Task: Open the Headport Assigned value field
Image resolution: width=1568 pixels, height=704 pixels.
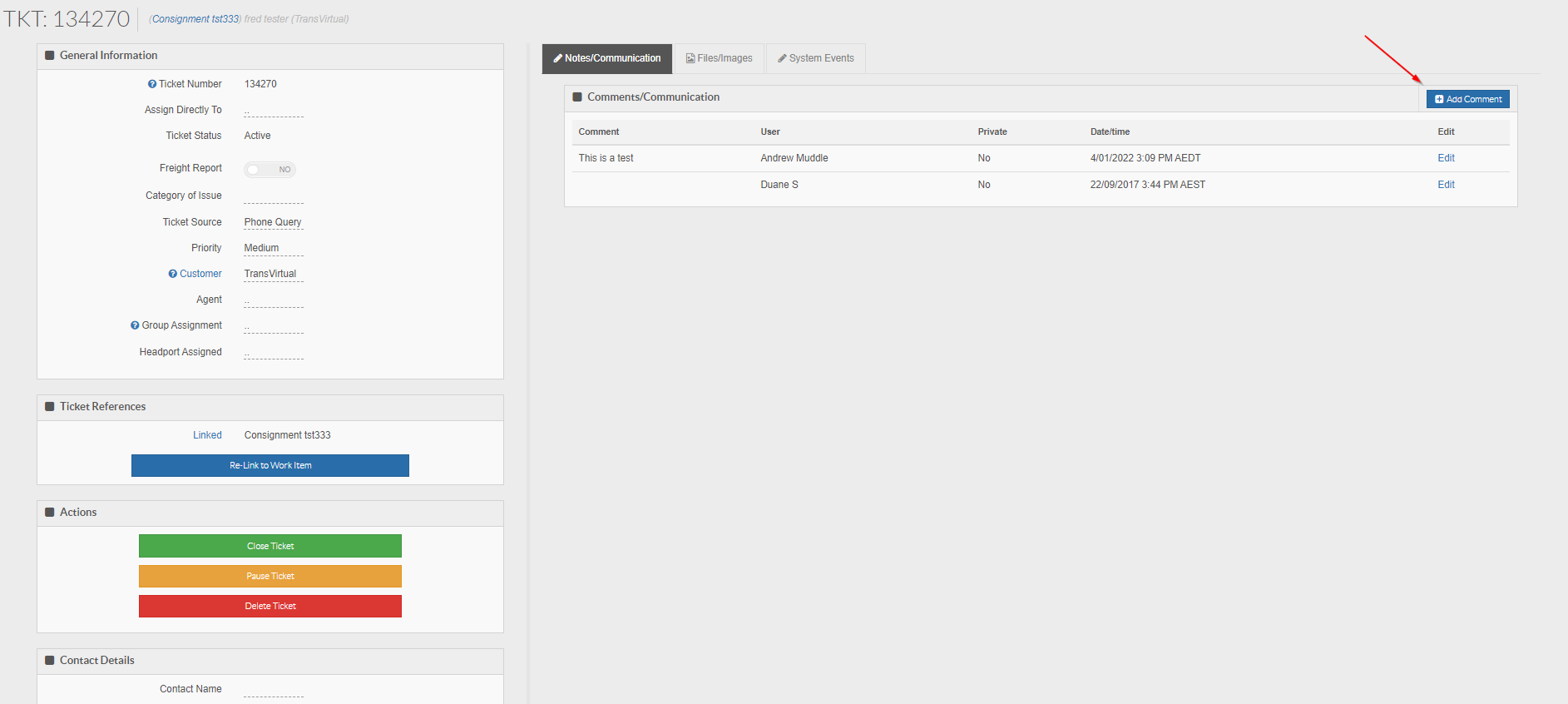Action: [x=274, y=353]
